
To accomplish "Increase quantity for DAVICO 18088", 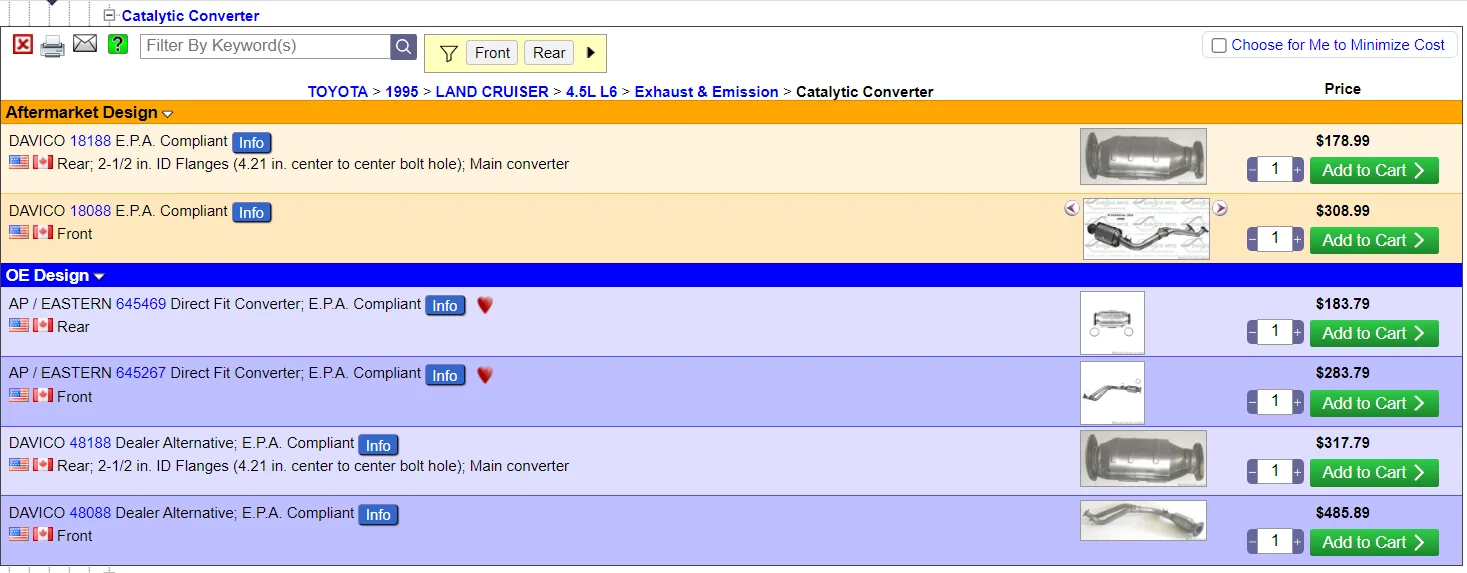I will coord(1298,240).
